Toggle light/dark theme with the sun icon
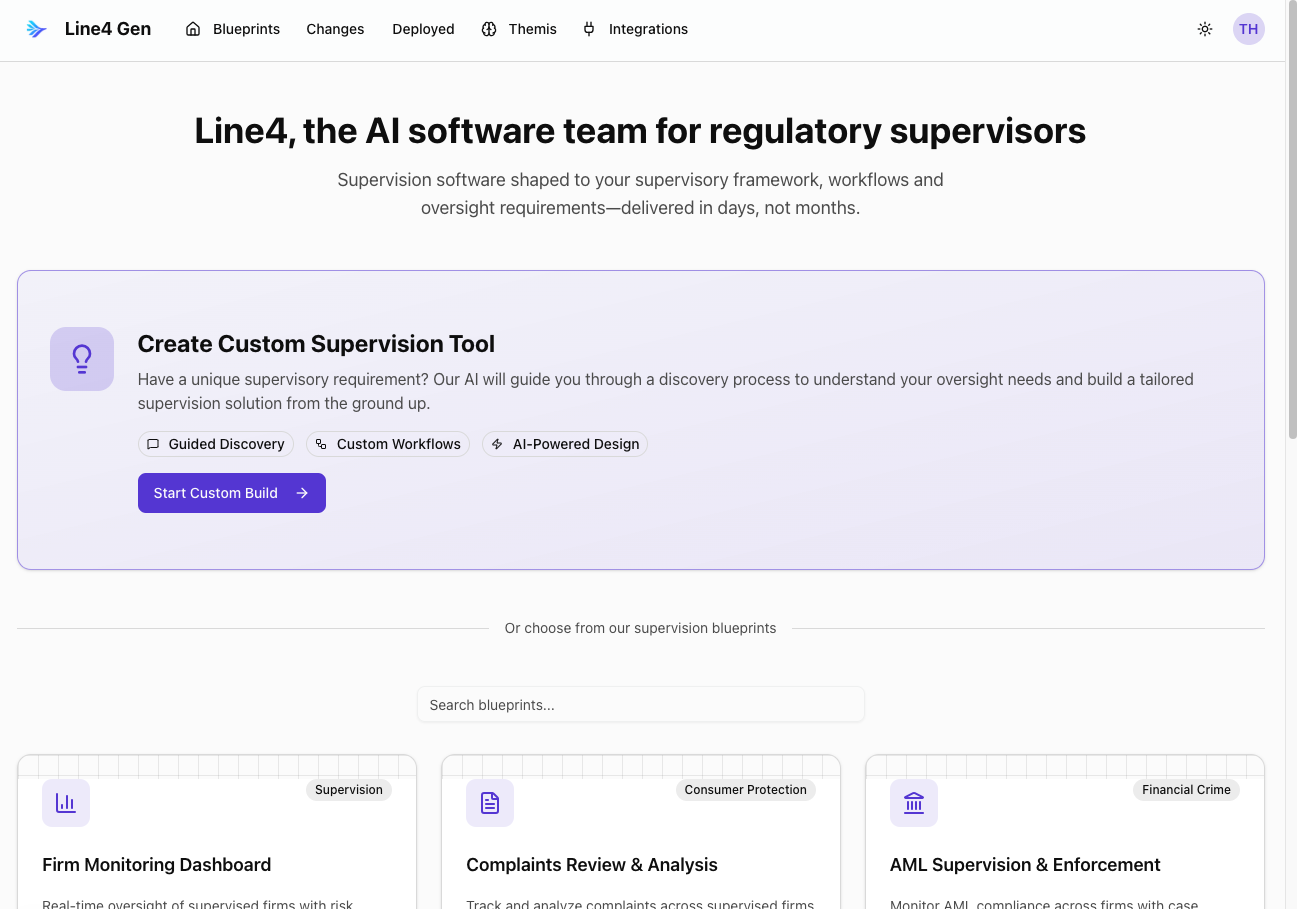This screenshot has height=909, width=1297. coord(1205,29)
